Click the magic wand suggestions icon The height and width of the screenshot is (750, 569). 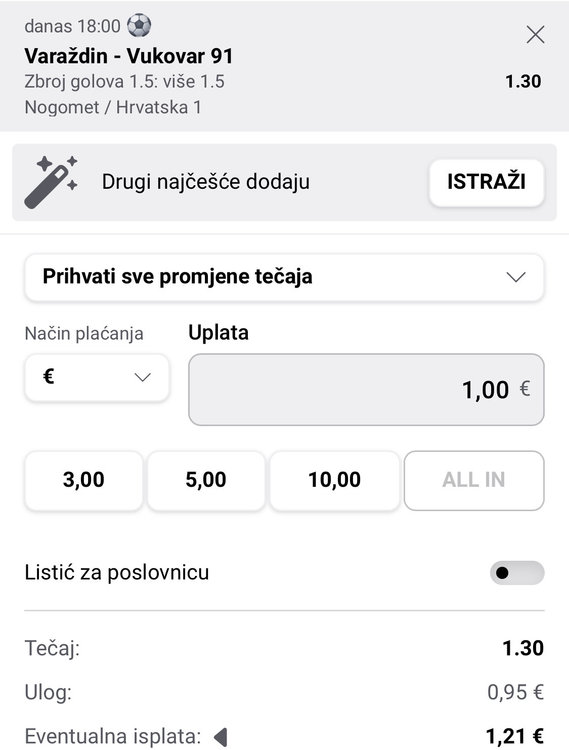pos(51,182)
